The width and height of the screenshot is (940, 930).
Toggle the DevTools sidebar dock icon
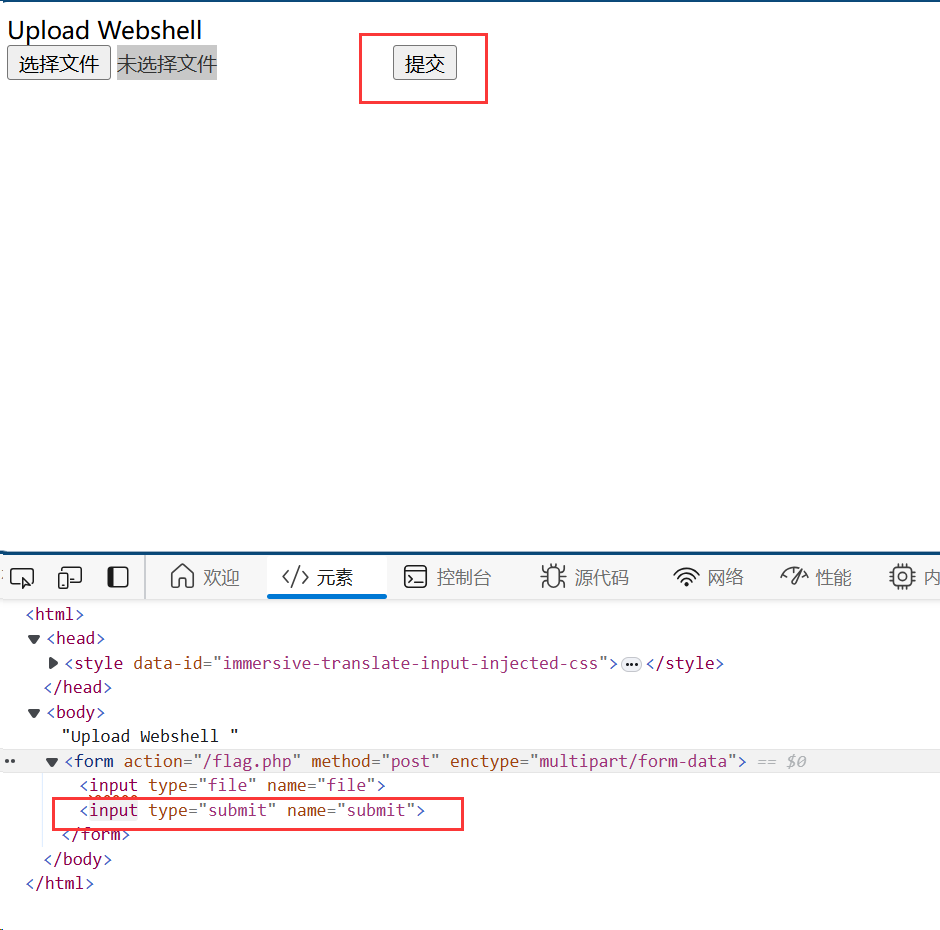coord(118,577)
